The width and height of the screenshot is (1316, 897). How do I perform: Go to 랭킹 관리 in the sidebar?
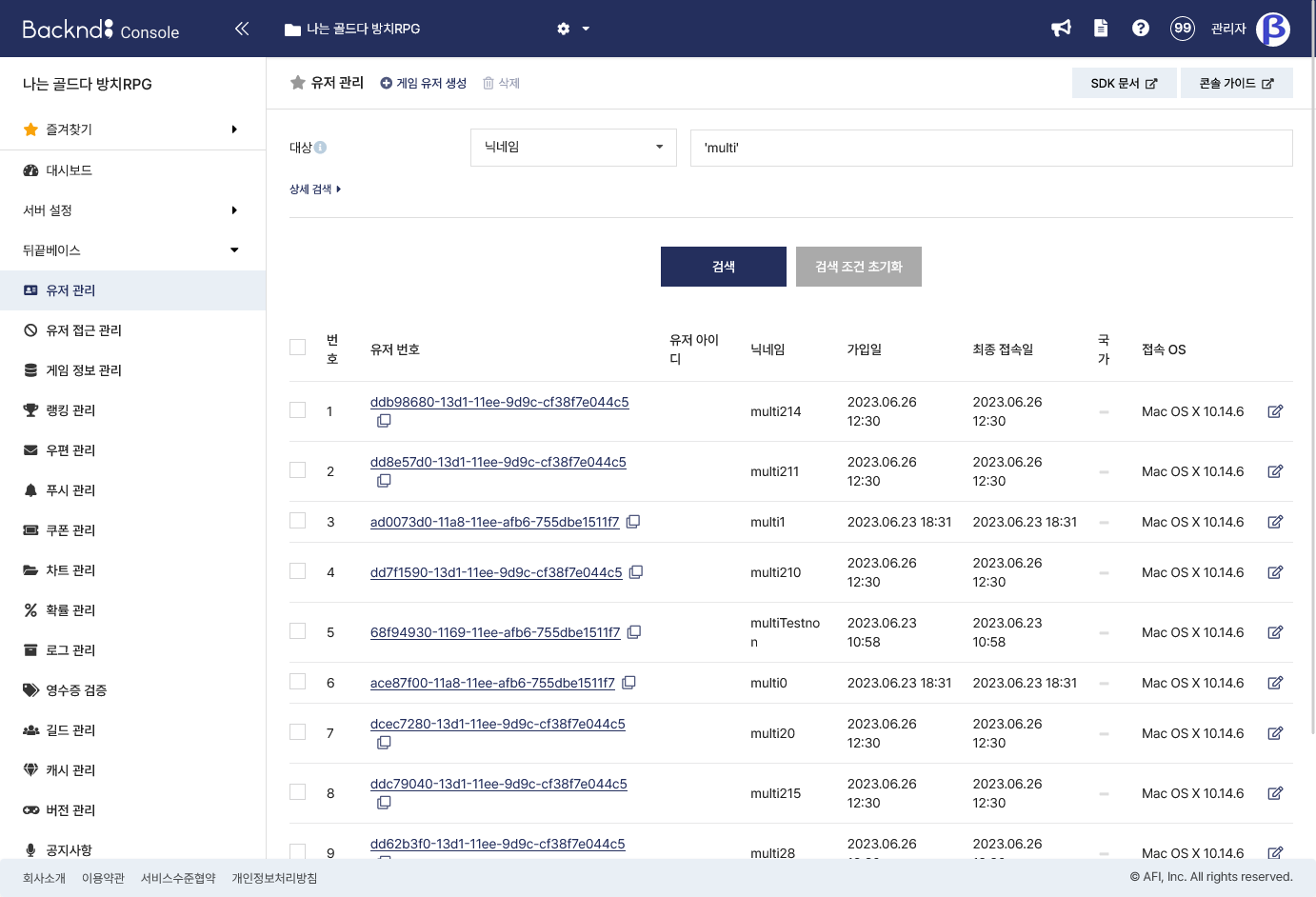click(x=132, y=410)
